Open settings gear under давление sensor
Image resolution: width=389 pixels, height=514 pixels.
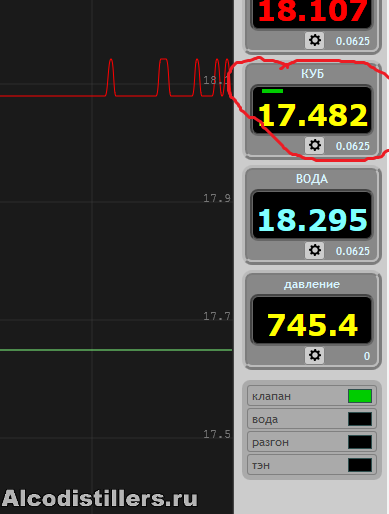coord(314,355)
